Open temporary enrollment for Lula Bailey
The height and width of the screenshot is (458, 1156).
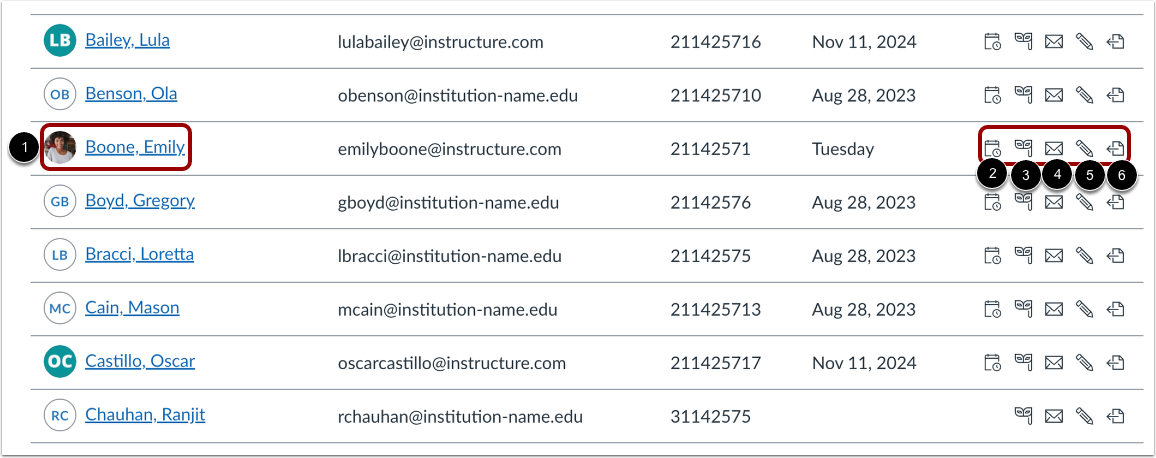pos(992,42)
